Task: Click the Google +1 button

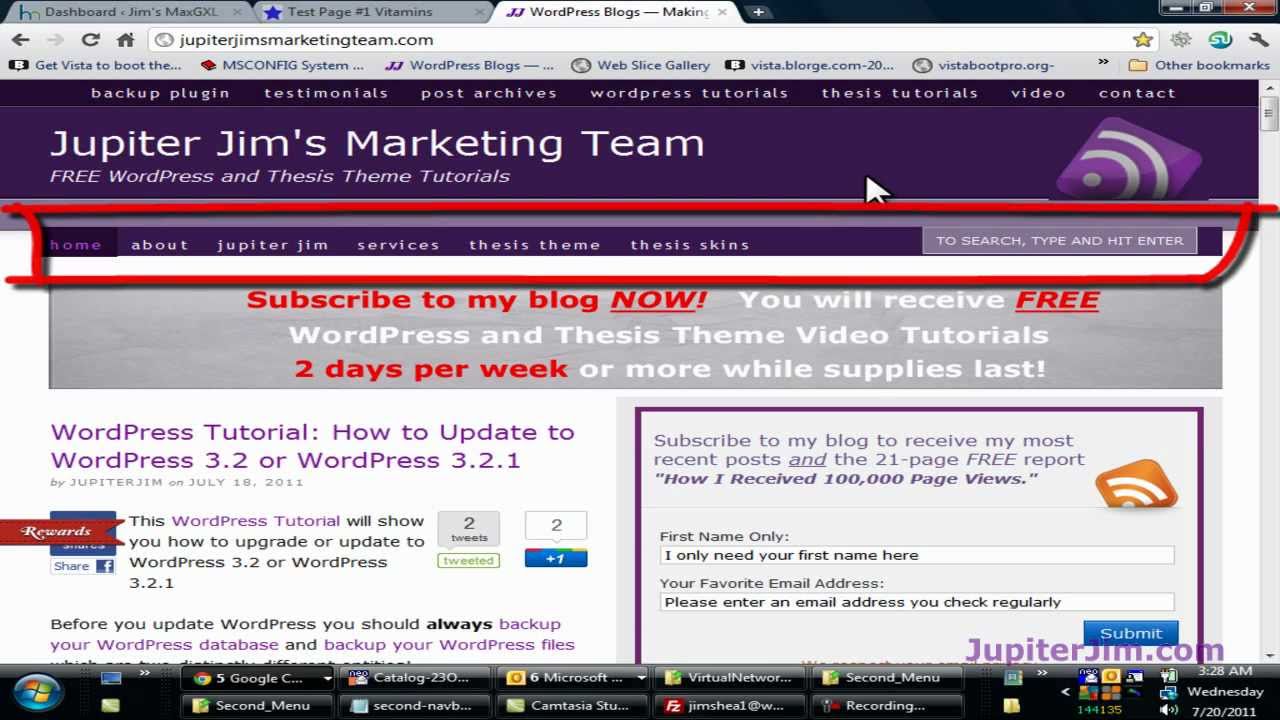Action: [556, 558]
